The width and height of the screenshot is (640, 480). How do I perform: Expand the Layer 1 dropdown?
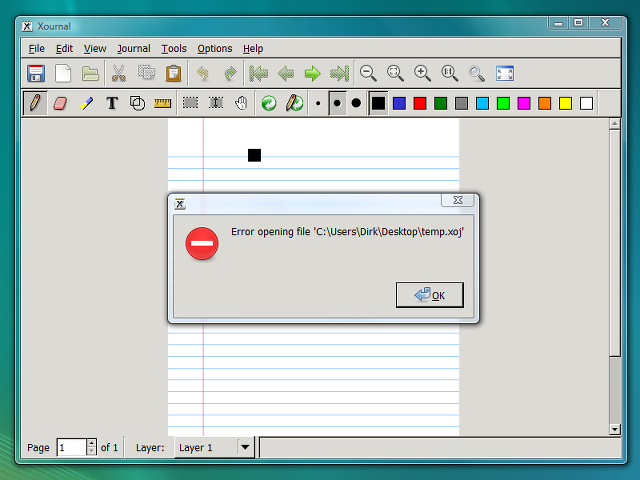[x=245, y=447]
